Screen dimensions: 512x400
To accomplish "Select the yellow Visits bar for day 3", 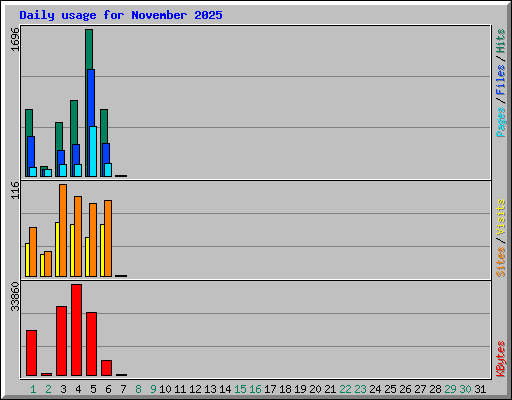I will coord(57,249).
